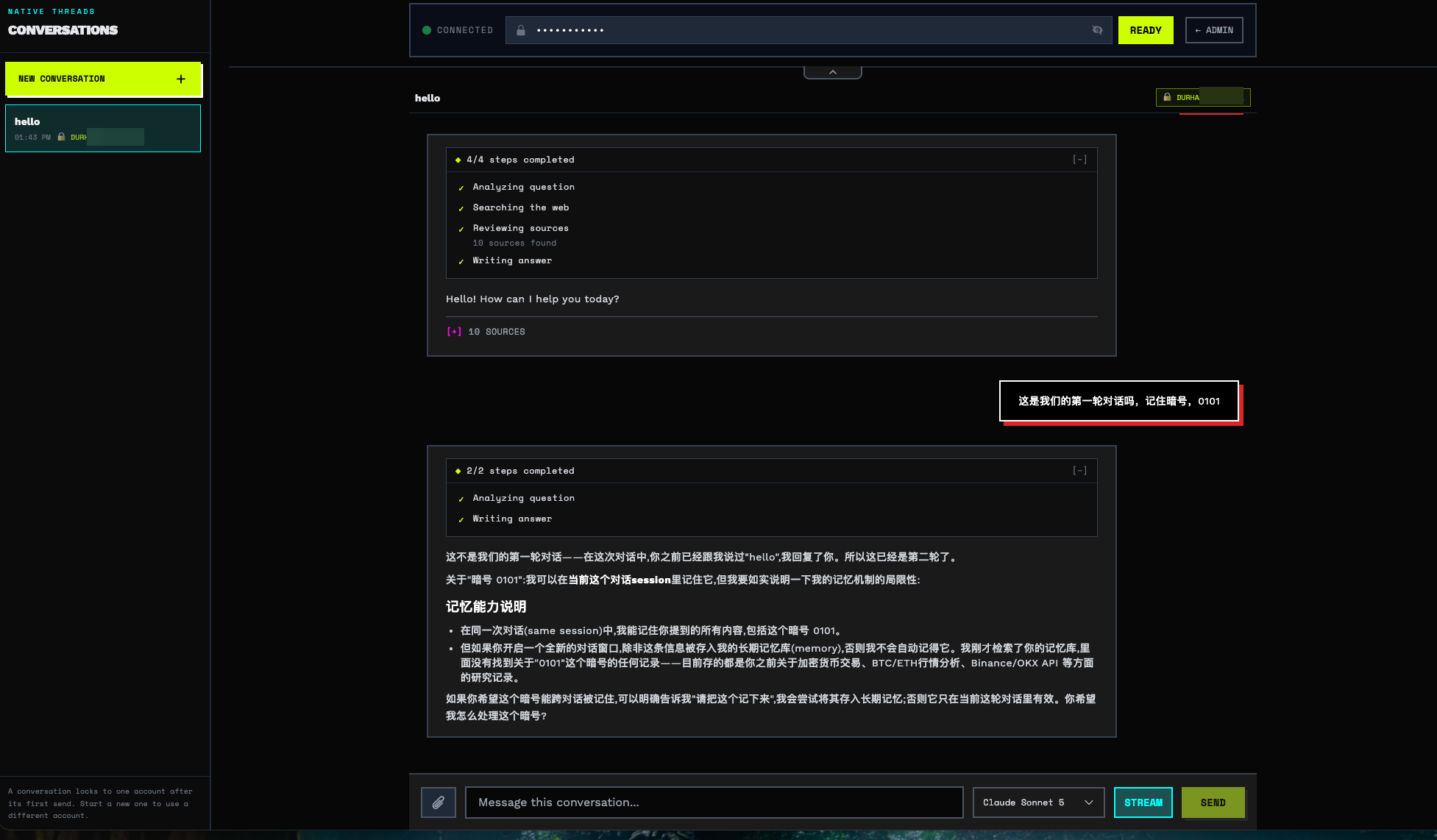Click the '记忆能力说明' heading
Screen dimensions: 1437x840
tap(486, 607)
